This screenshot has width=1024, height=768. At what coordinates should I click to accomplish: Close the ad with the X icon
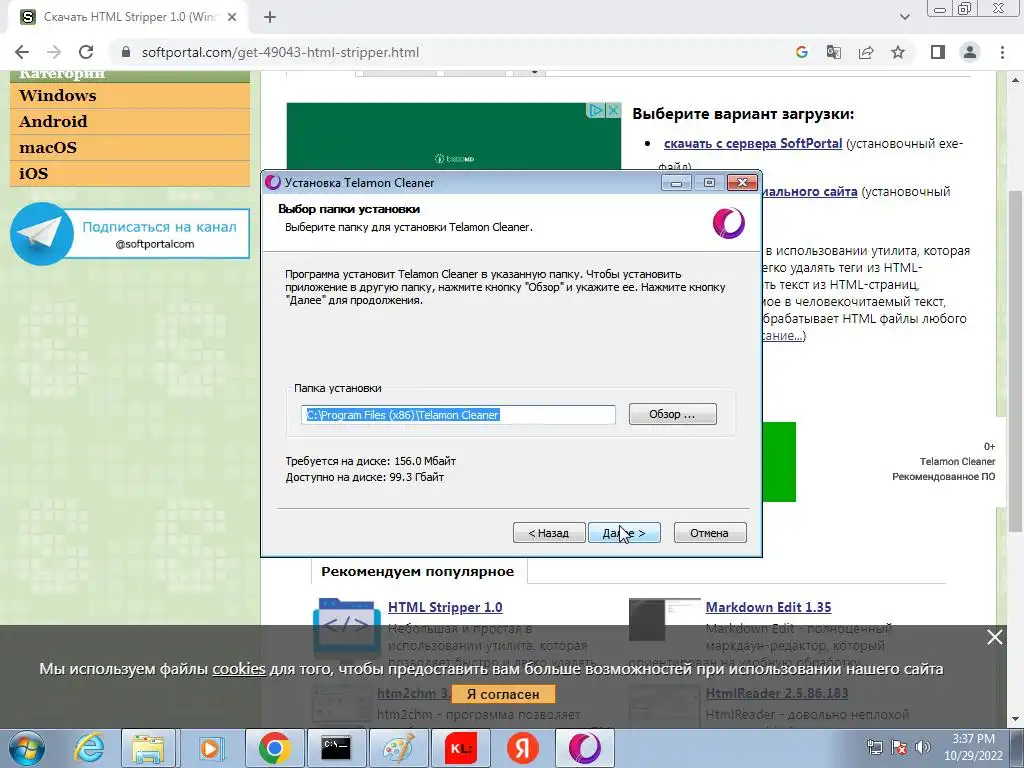point(613,110)
